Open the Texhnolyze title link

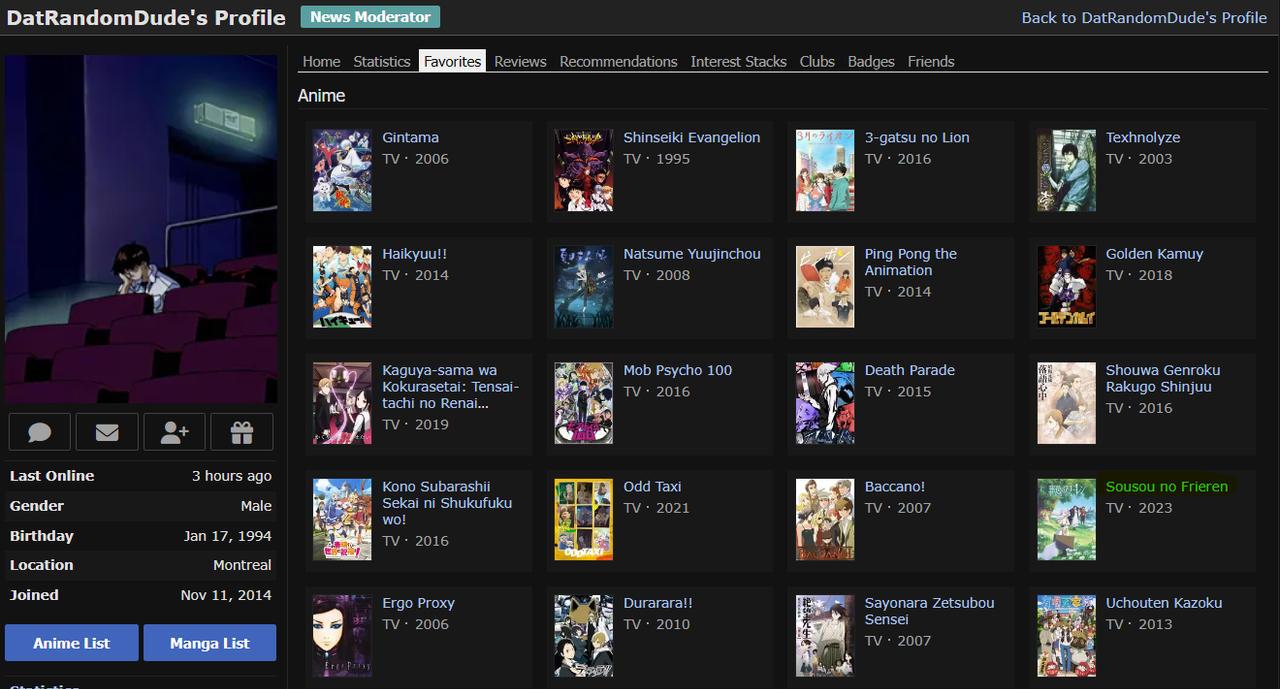coord(1143,137)
